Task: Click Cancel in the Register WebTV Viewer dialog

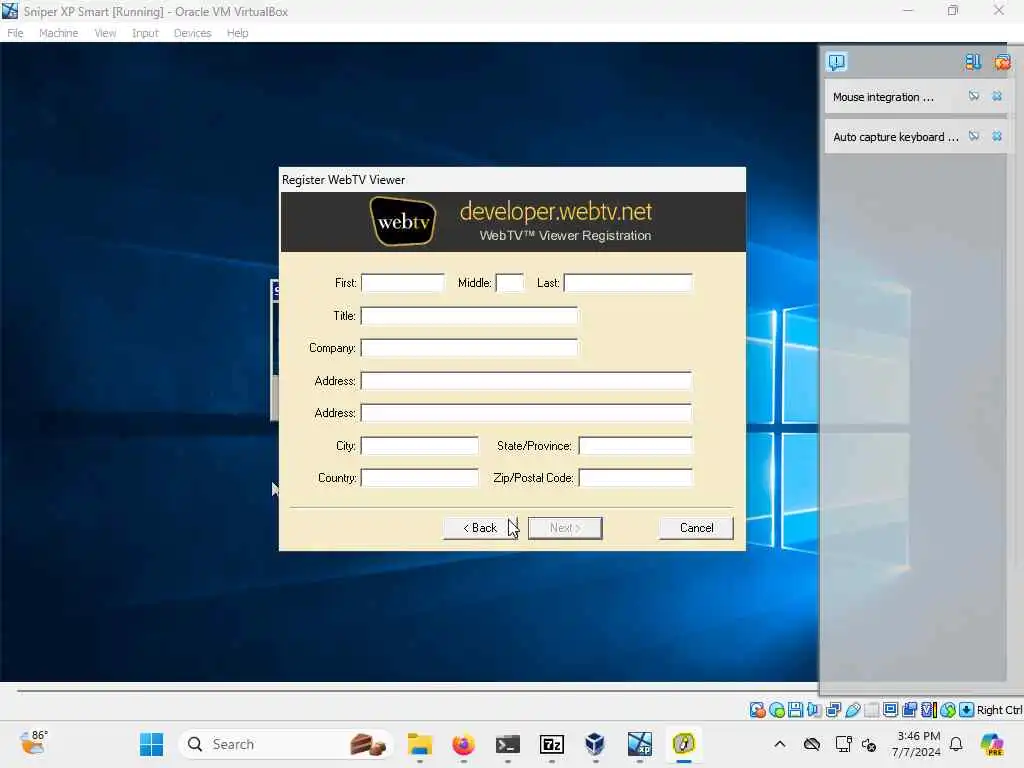Action: pos(696,528)
